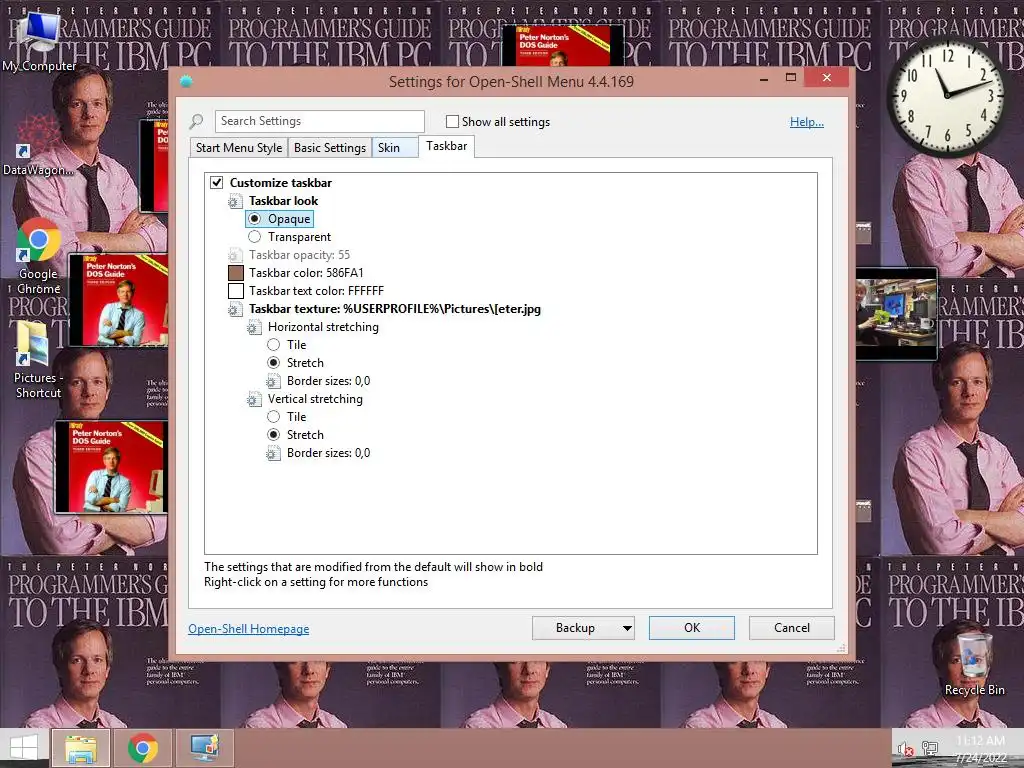1024x768 pixels.
Task: Enable the Show all settings checkbox
Action: 452,121
